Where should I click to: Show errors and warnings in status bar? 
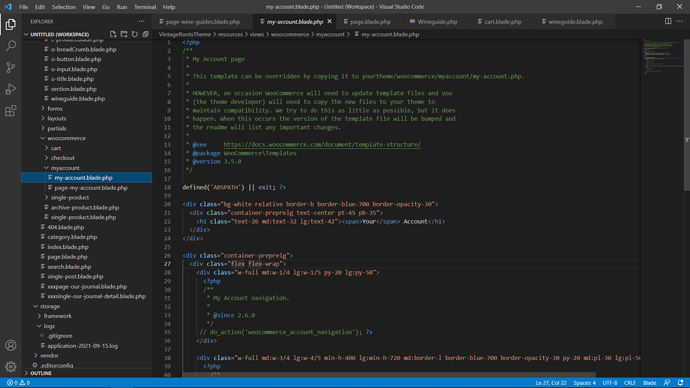pyautogui.click(x=18, y=383)
